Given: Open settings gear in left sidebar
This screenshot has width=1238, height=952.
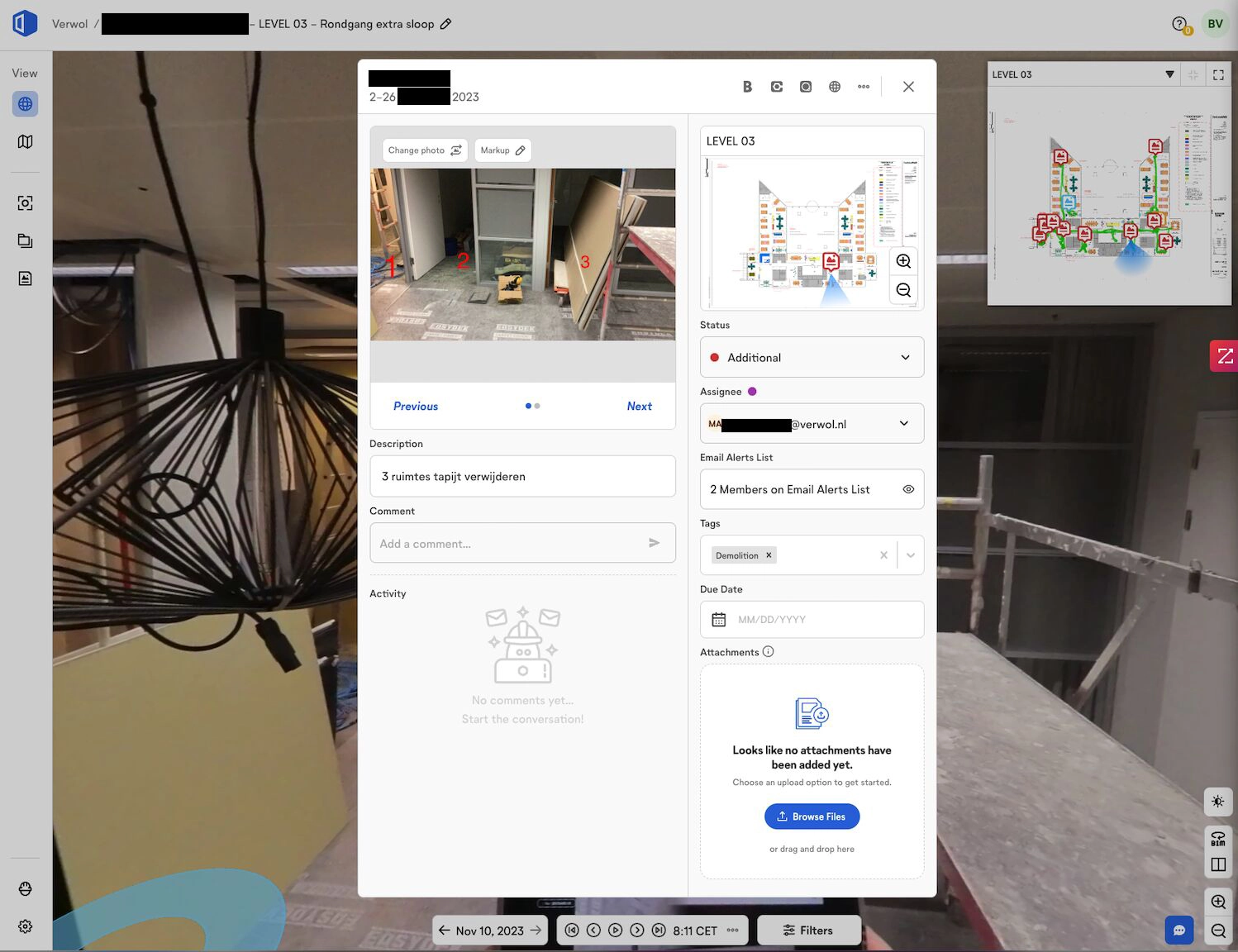Looking at the screenshot, I should [x=25, y=926].
